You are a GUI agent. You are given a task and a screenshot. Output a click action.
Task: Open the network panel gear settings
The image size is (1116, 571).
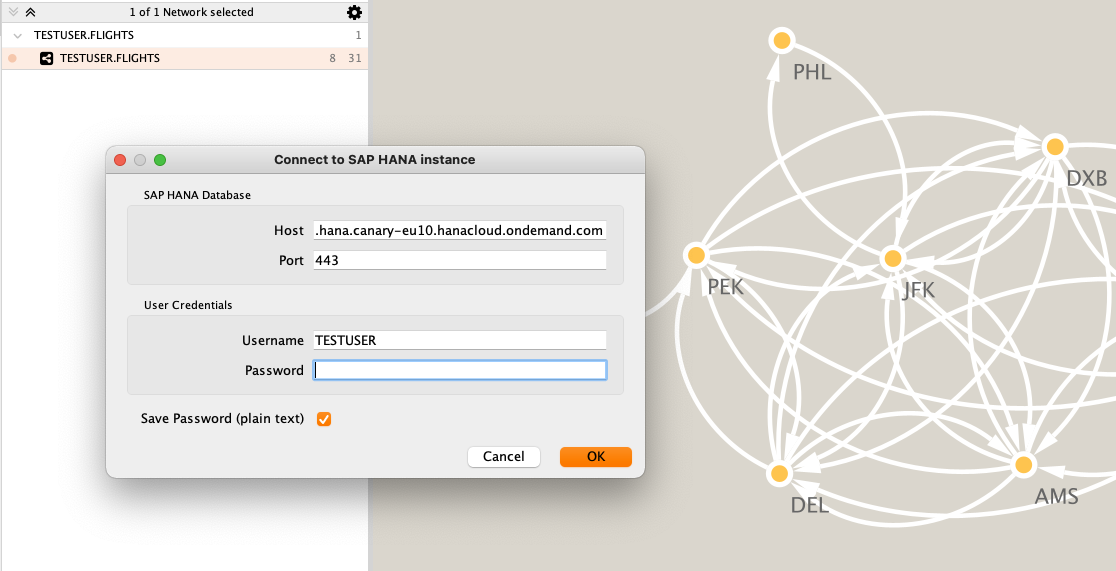pos(354,12)
